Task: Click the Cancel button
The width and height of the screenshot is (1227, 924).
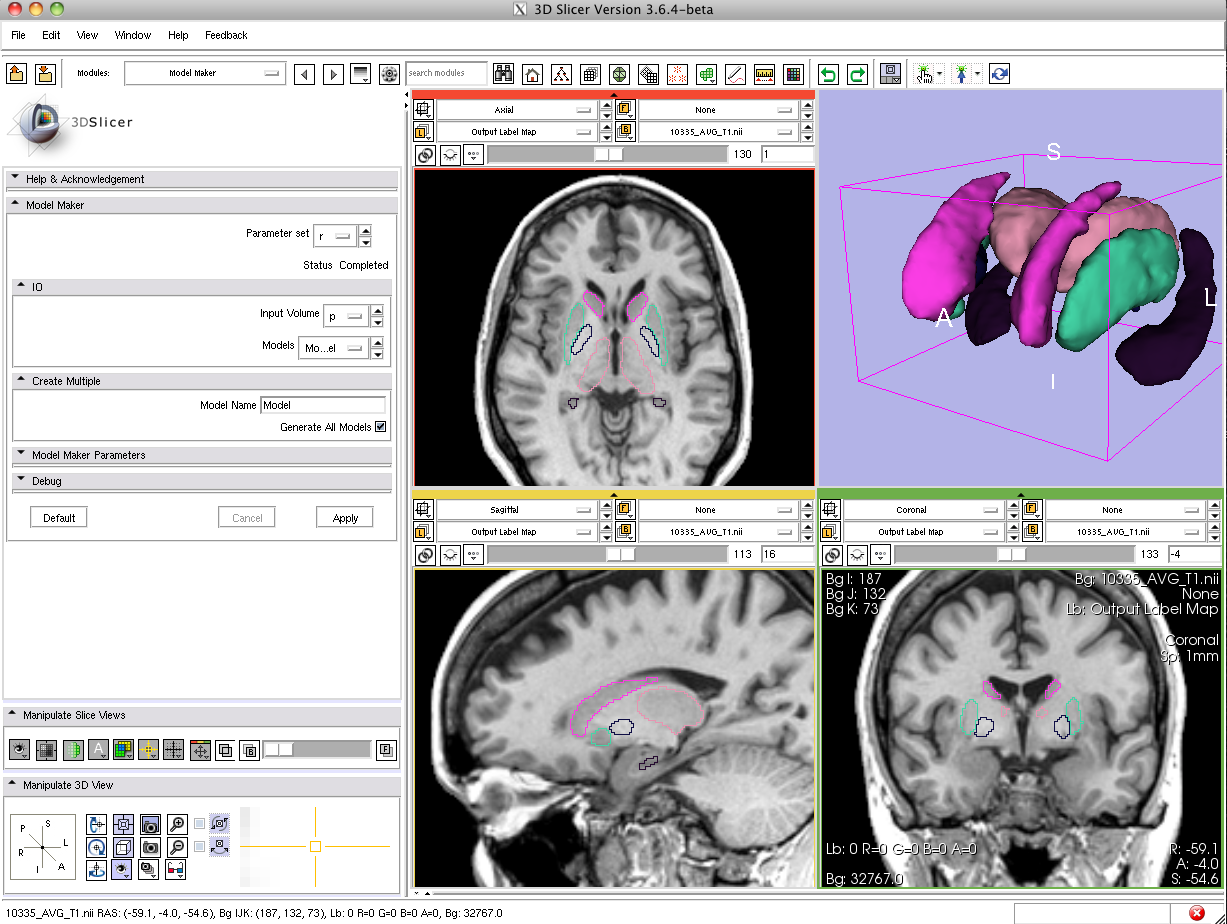Action: pos(247,518)
